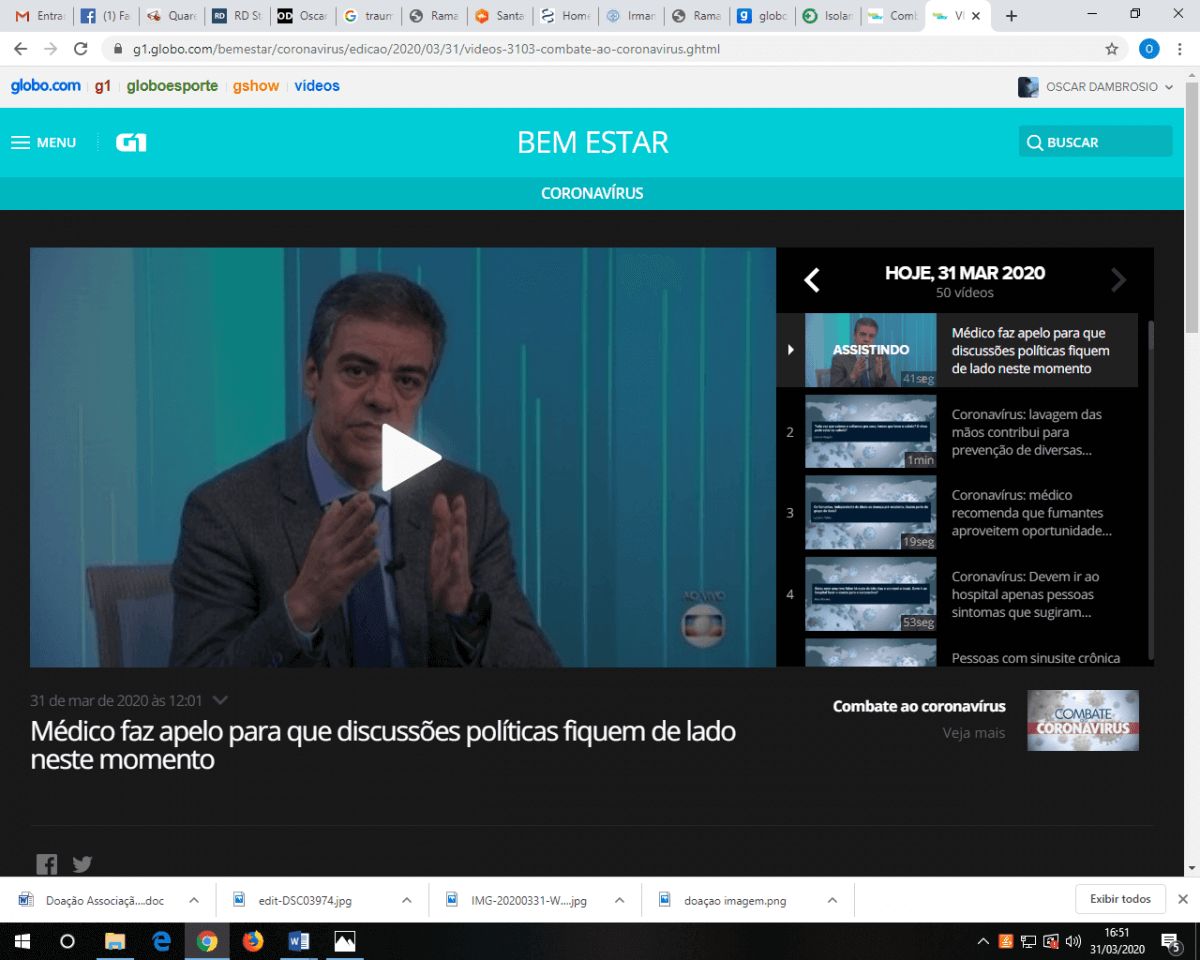Screen dimensions: 1200x960
Task: Open Firefox from taskbar
Action: [x=253, y=941]
